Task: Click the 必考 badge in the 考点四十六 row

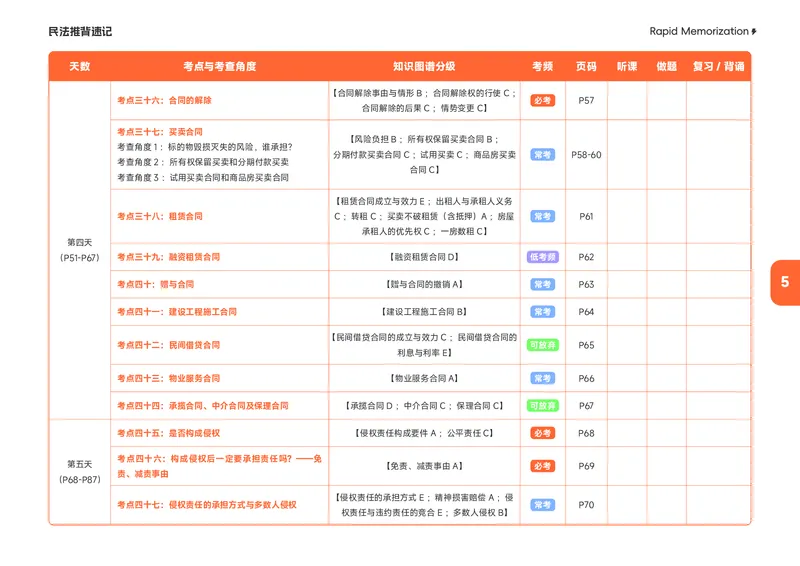Action: 542,466
